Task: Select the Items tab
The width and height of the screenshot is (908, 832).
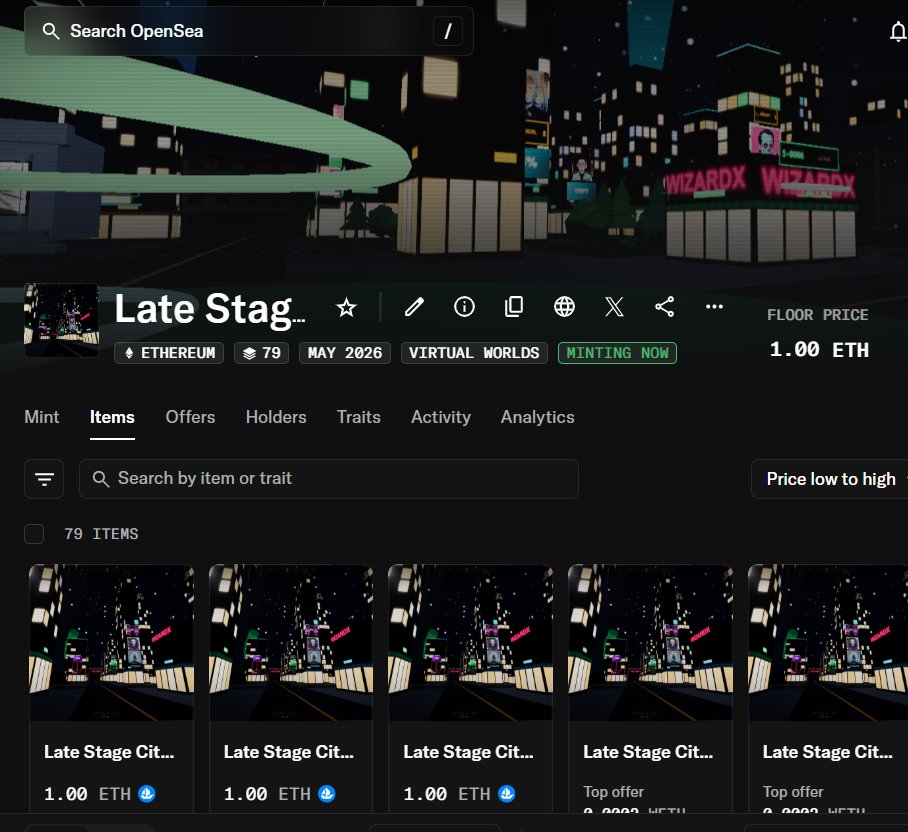Action: (112, 417)
